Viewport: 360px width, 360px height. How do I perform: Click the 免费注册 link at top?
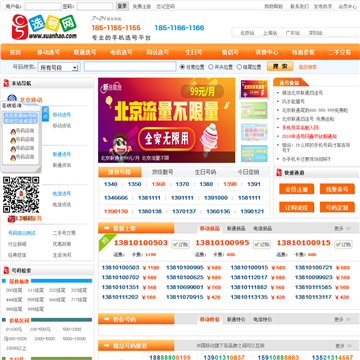pos(142,6)
